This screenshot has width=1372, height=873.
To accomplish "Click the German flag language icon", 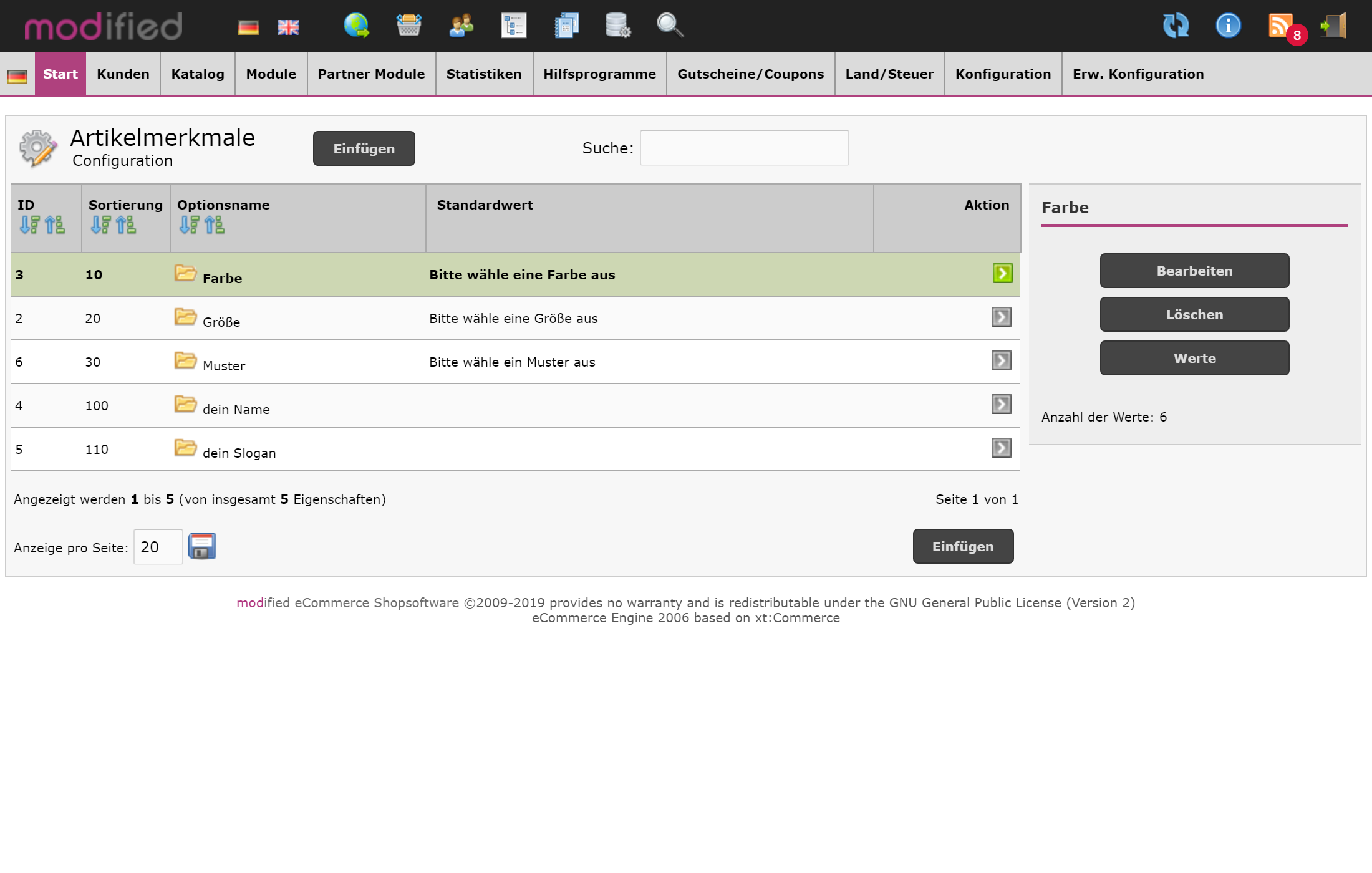I will [x=248, y=27].
